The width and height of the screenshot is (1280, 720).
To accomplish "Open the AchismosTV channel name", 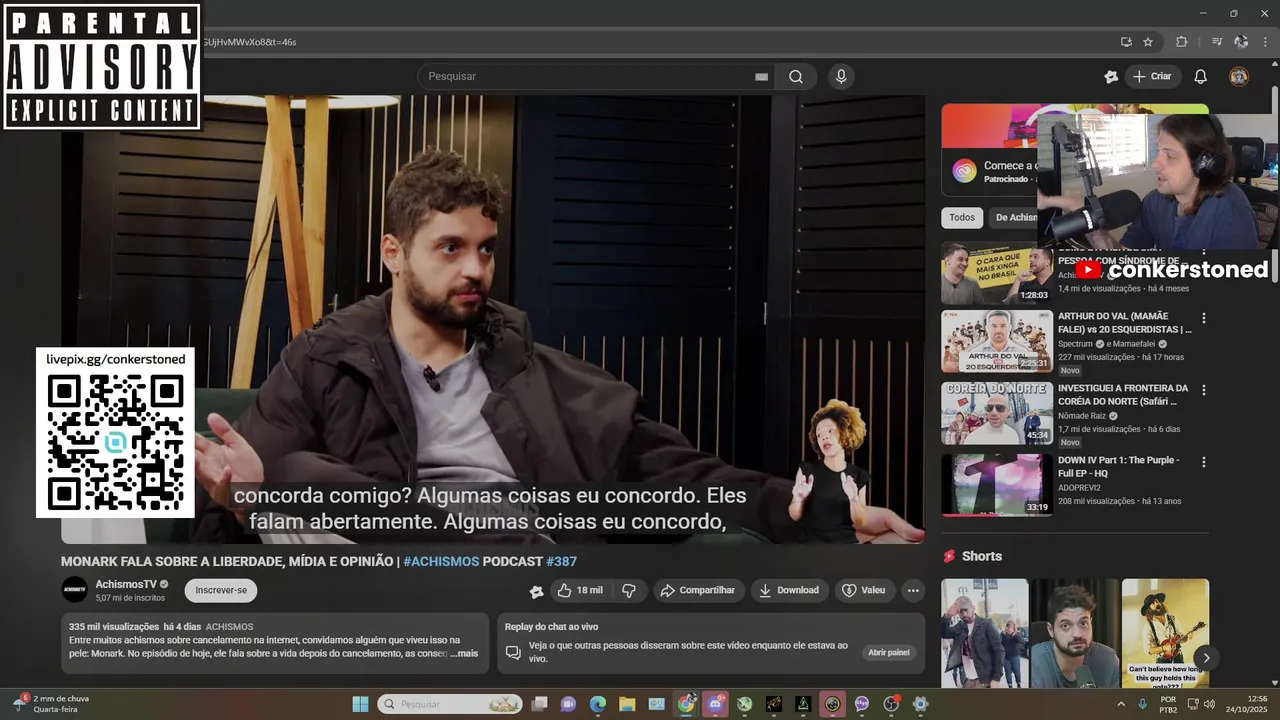I will pyautogui.click(x=126, y=585).
